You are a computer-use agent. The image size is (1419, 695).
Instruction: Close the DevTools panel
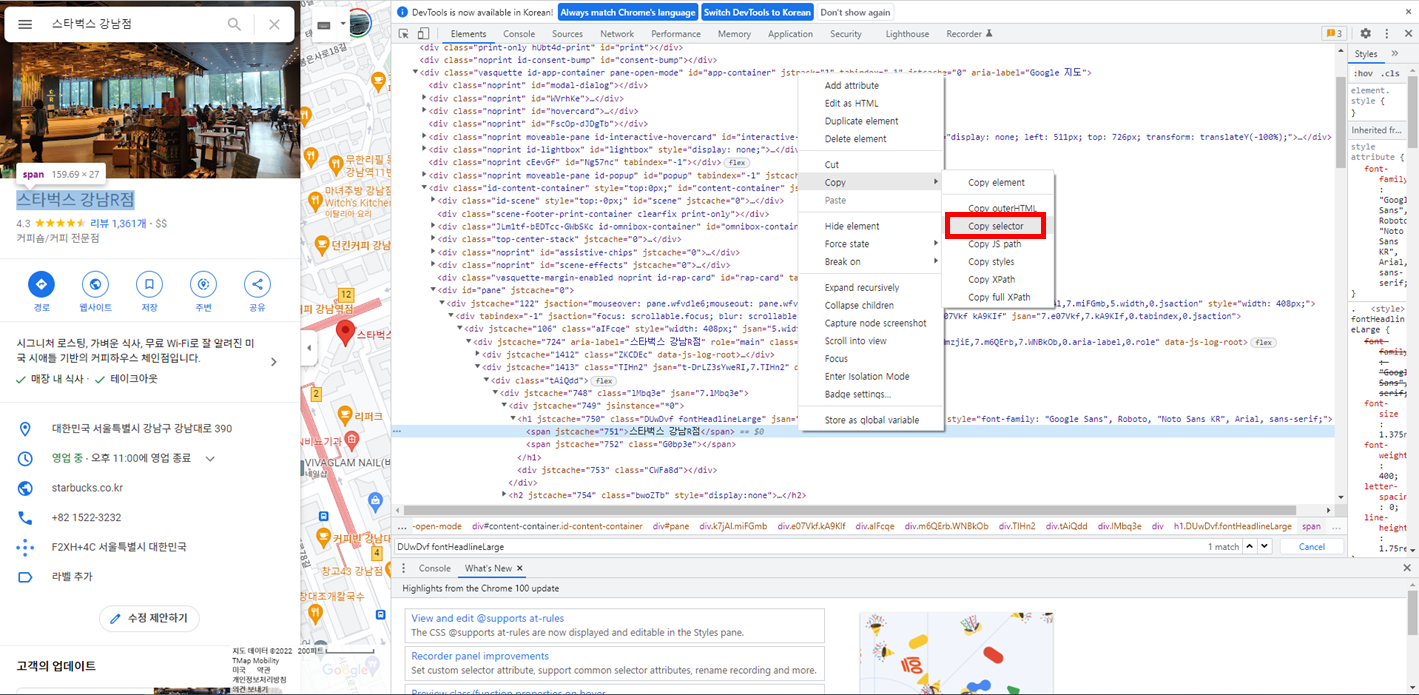point(1407,34)
